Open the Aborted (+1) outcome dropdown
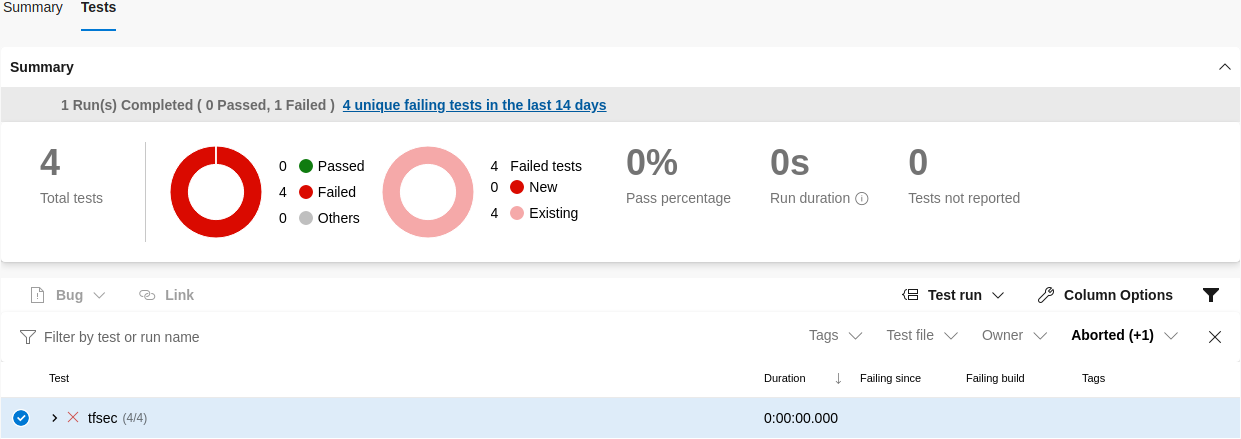The image size is (1241, 439). (1124, 336)
